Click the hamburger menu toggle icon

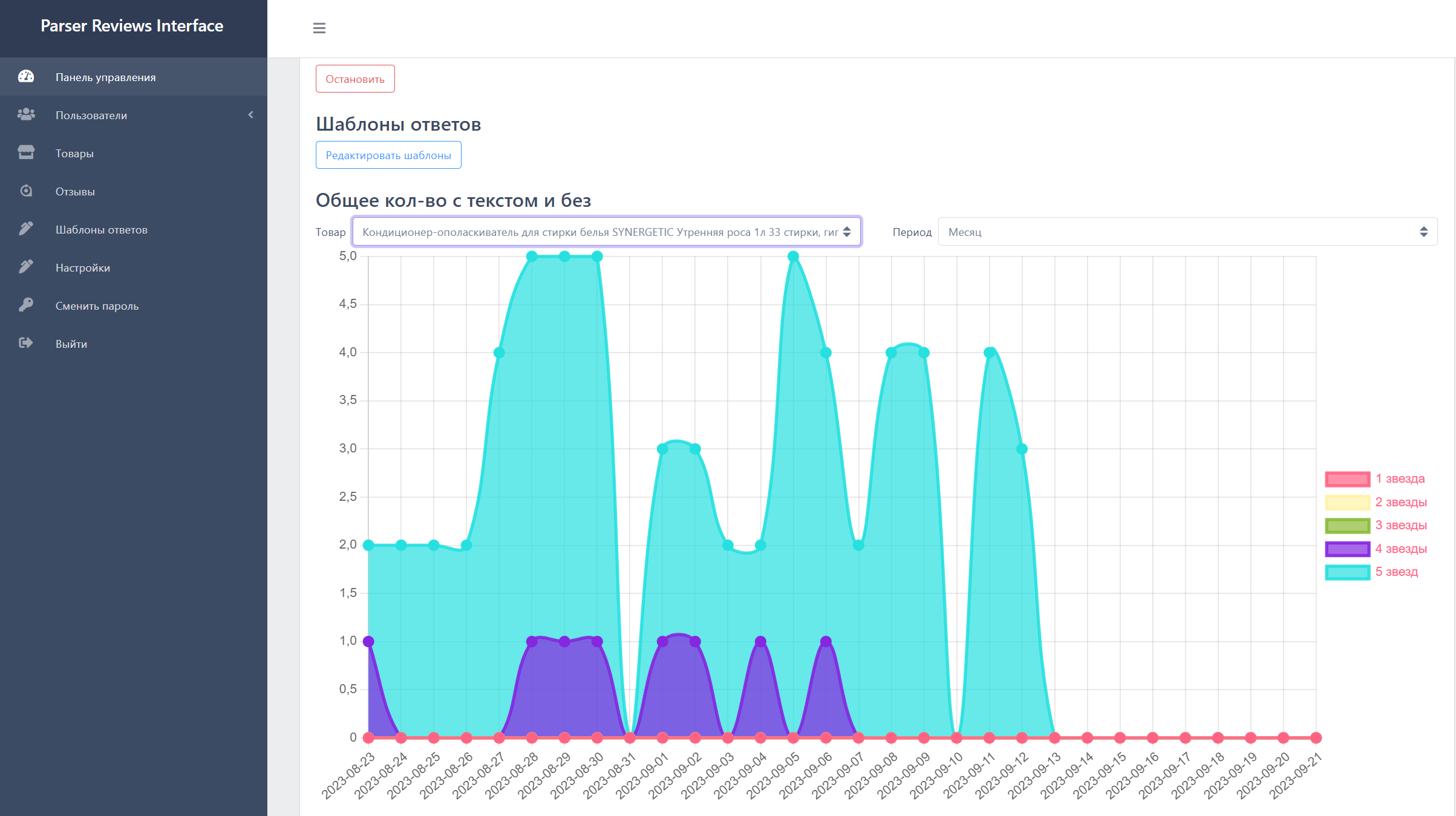(319, 28)
